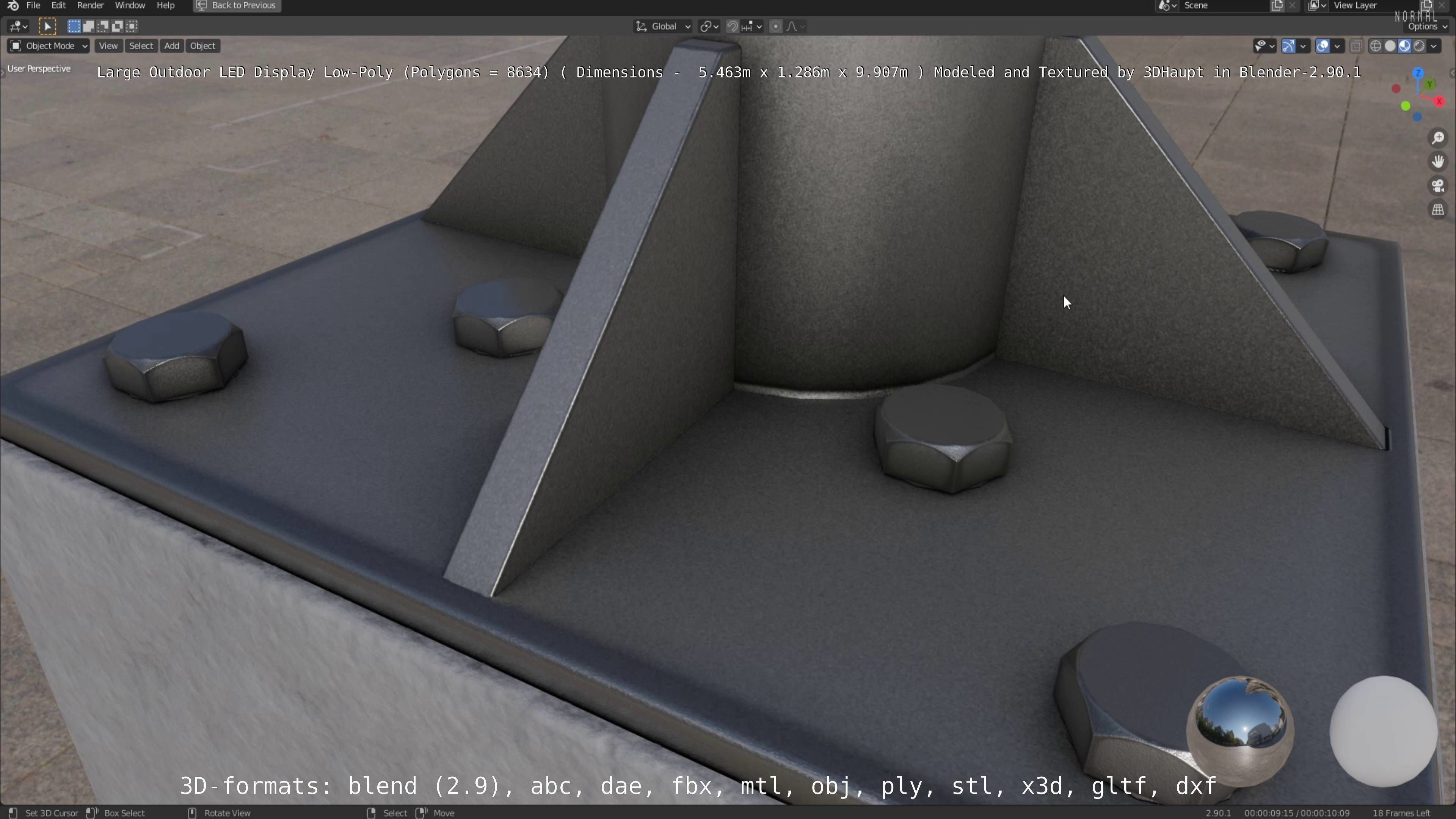Click the Scene name field
This screenshot has height=819, width=1456.
pyautogui.click(x=1224, y=6)
